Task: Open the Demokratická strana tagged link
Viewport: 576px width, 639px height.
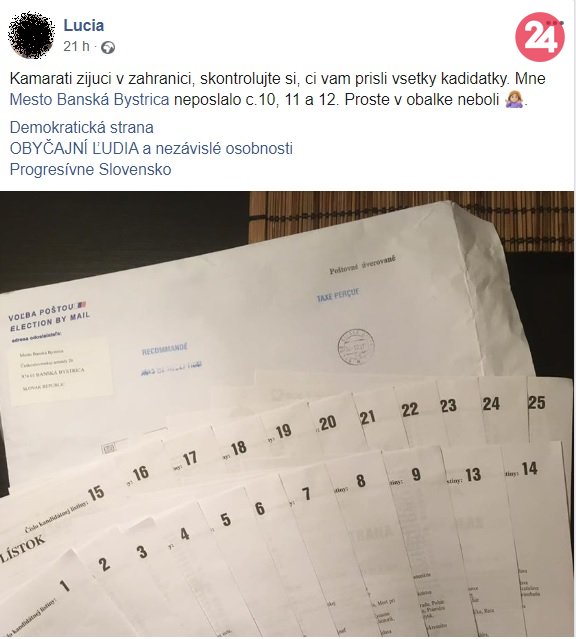Action: pos(82,128)
